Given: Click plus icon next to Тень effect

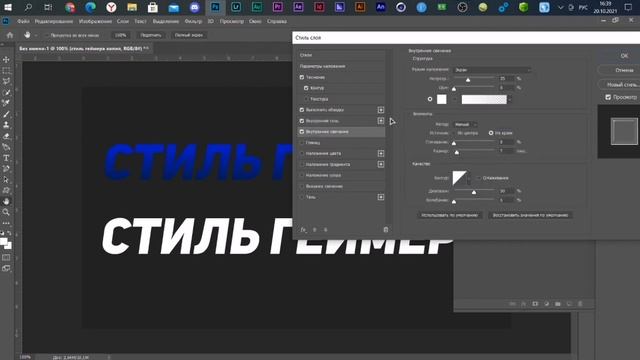Looking at the screenshot, I should click(381, 197).
